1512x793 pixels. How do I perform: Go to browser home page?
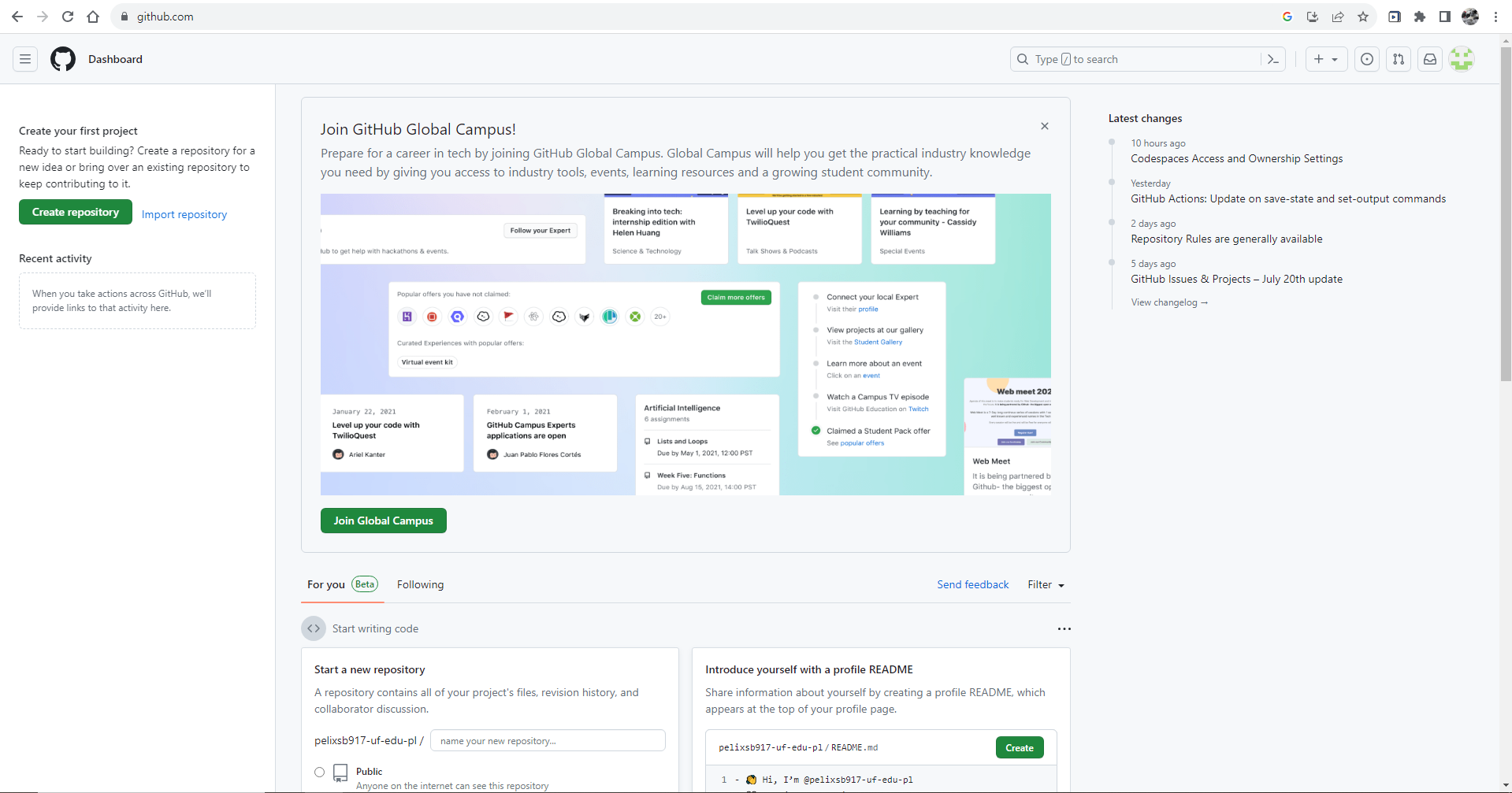[93, 17]
